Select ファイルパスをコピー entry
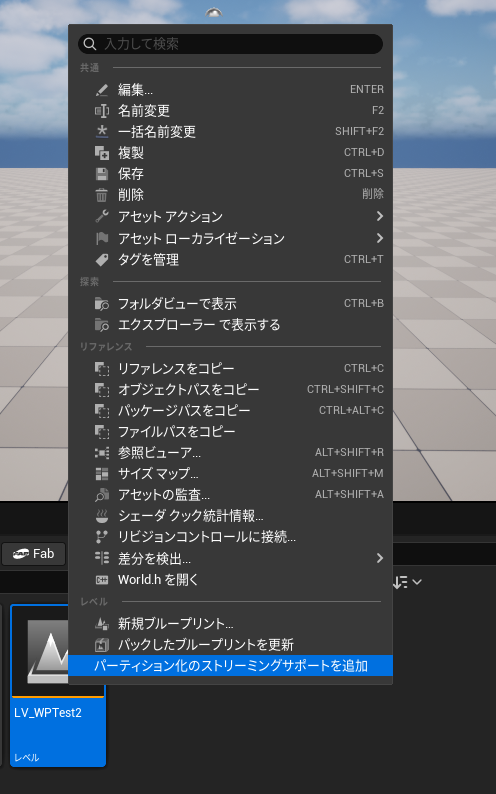This screenshot has width=496, height=794. pyautogui.click(x=230, y=432)
